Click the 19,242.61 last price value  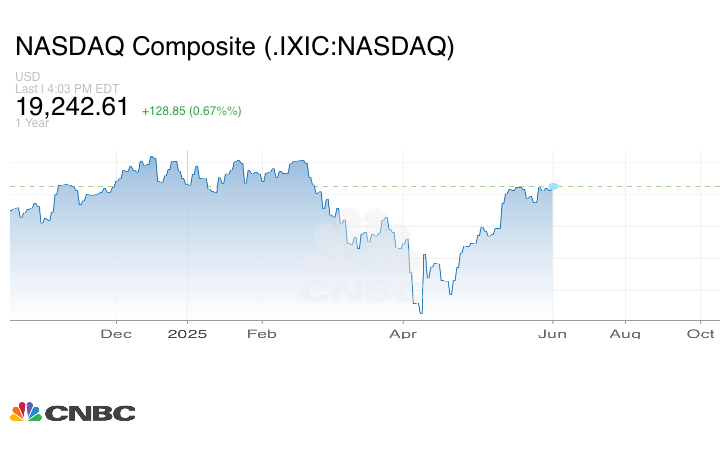(x=72, y=106)
